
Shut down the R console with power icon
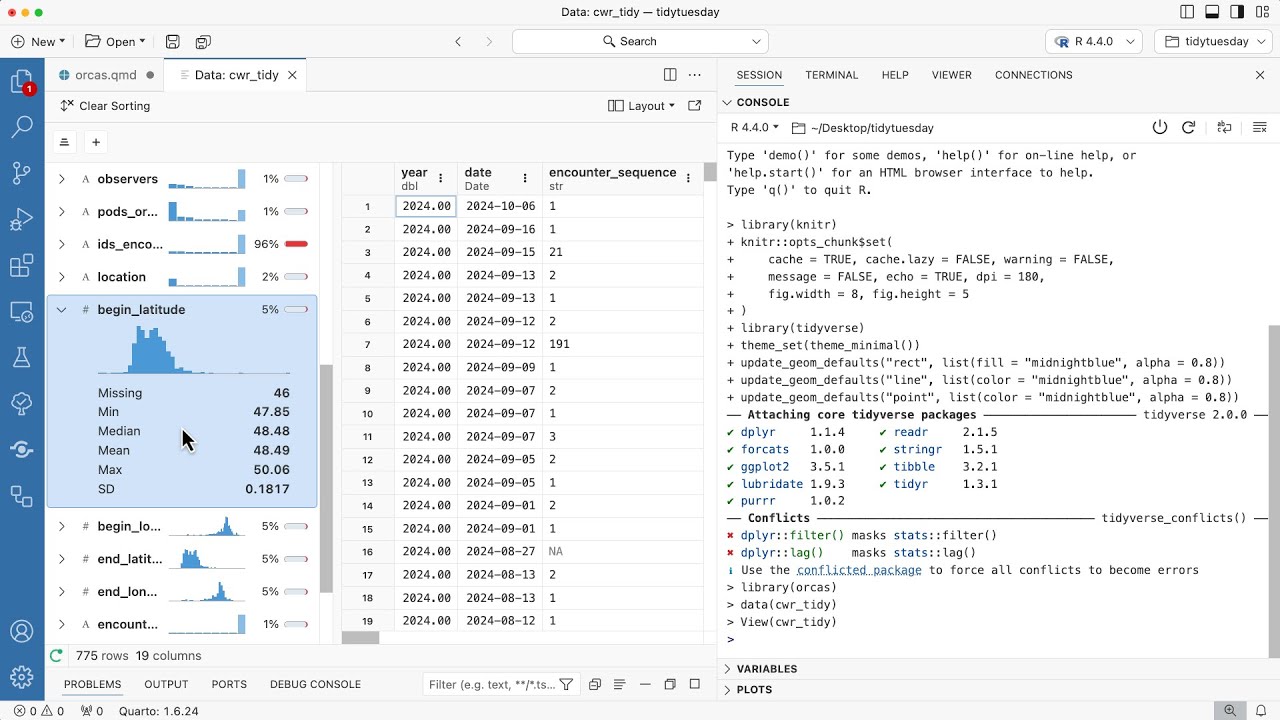(1160, 127)
